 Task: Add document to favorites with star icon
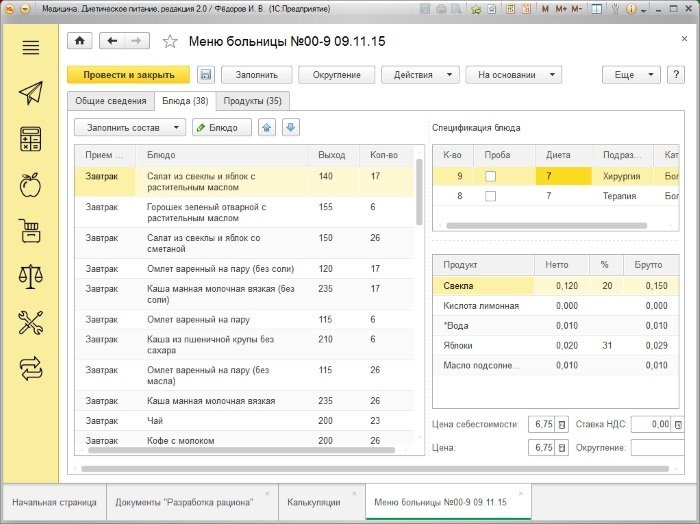pyautogui.click(x=170, y=42)
